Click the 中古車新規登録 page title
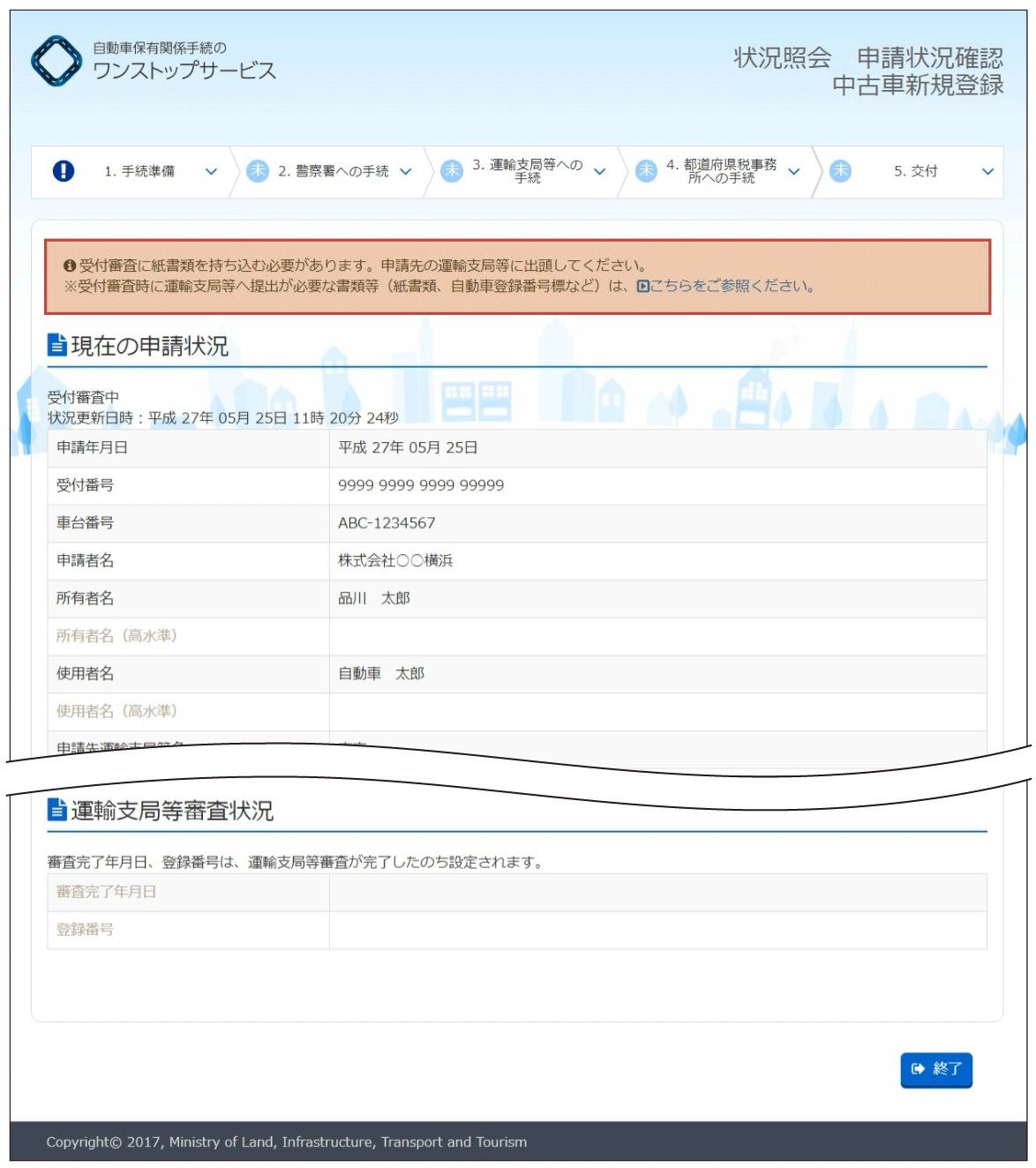Viewport: 1036px width, 1168px height. point(918,86)
